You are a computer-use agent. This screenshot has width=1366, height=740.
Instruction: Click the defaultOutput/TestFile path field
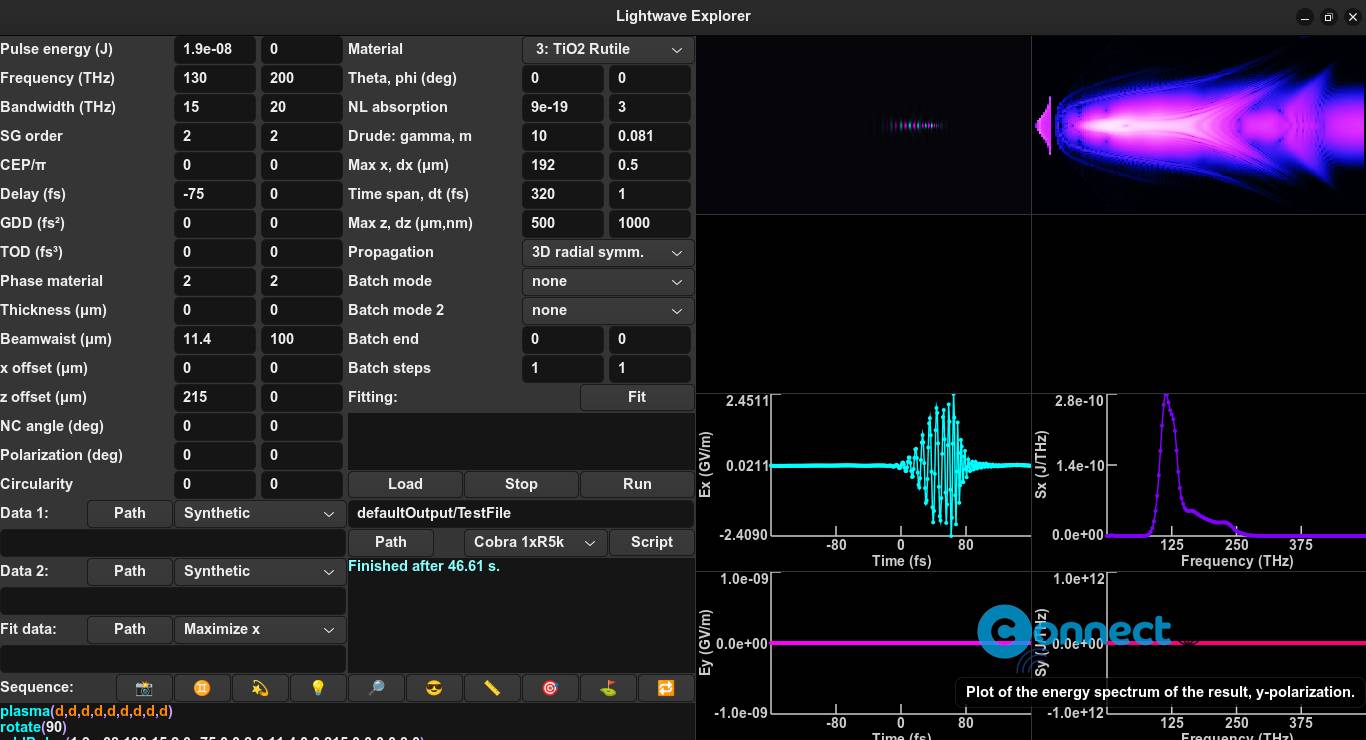pos(520,514)
